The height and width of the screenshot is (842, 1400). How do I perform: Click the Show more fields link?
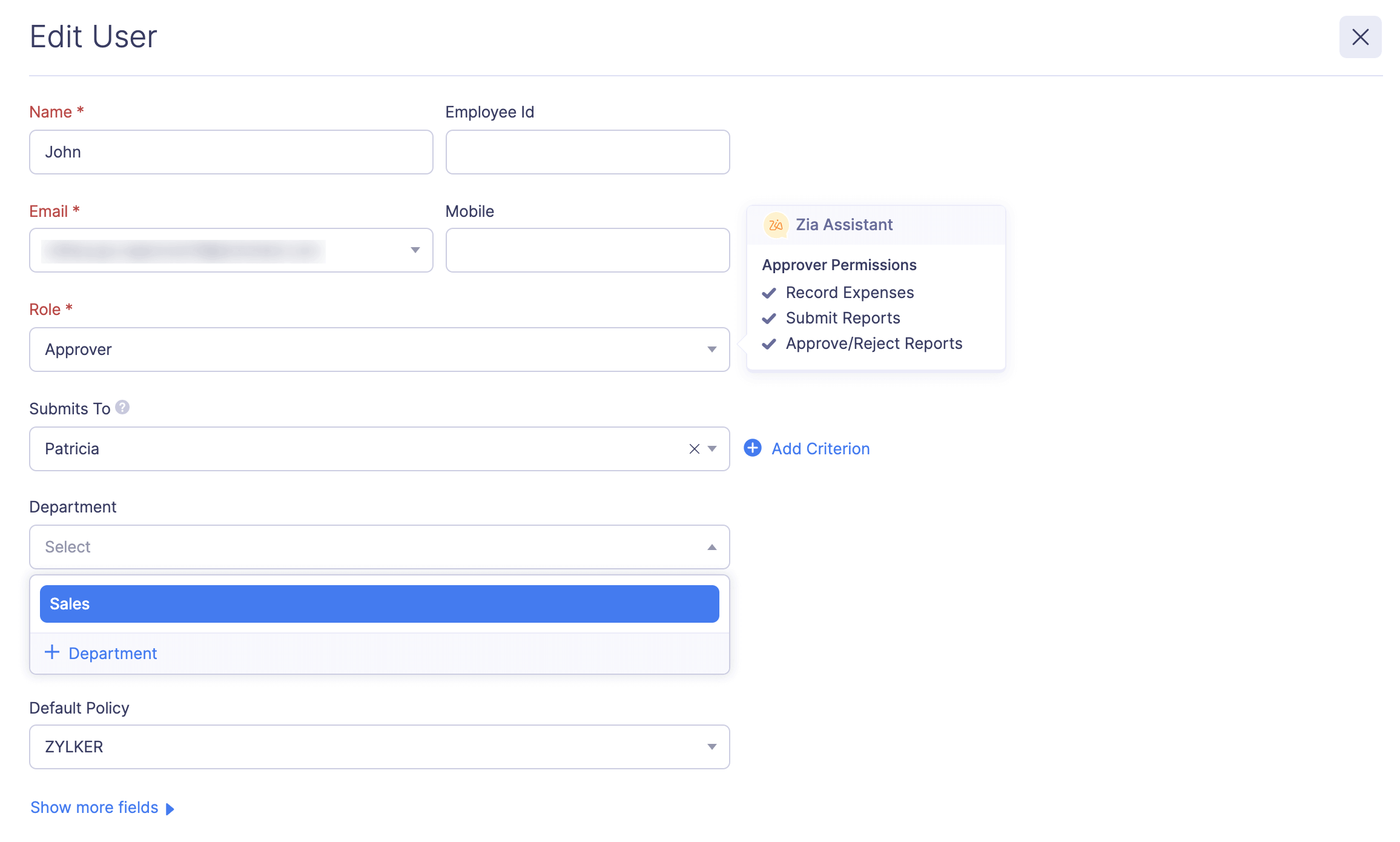(x=94, y=807)
